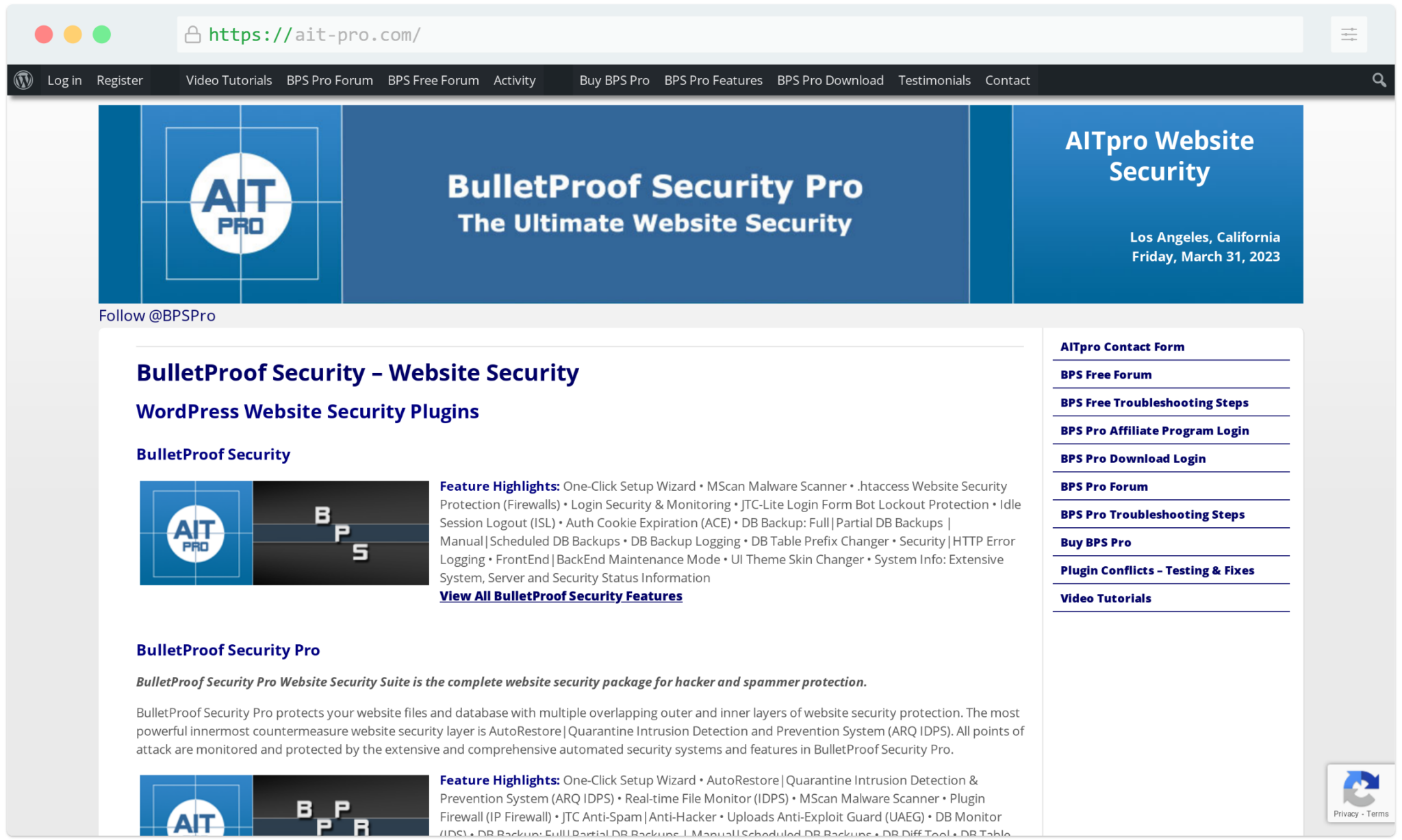Open BPS Pro Forum in top menu

point(329,80)
